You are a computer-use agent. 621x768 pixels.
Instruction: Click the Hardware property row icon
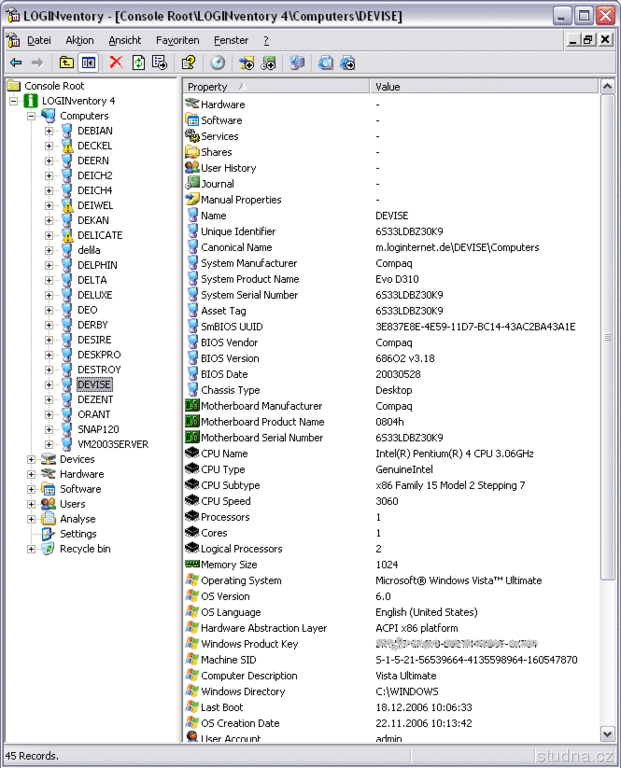(x=192, y=104)
